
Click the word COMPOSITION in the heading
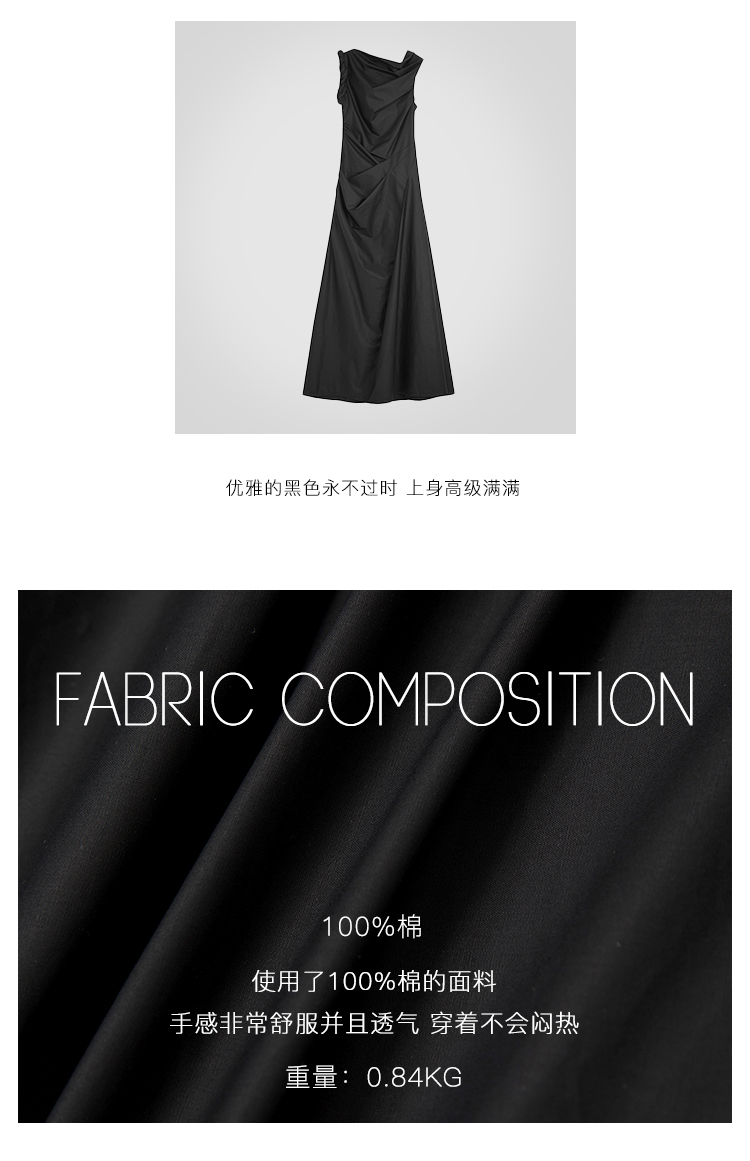[488, 700]
